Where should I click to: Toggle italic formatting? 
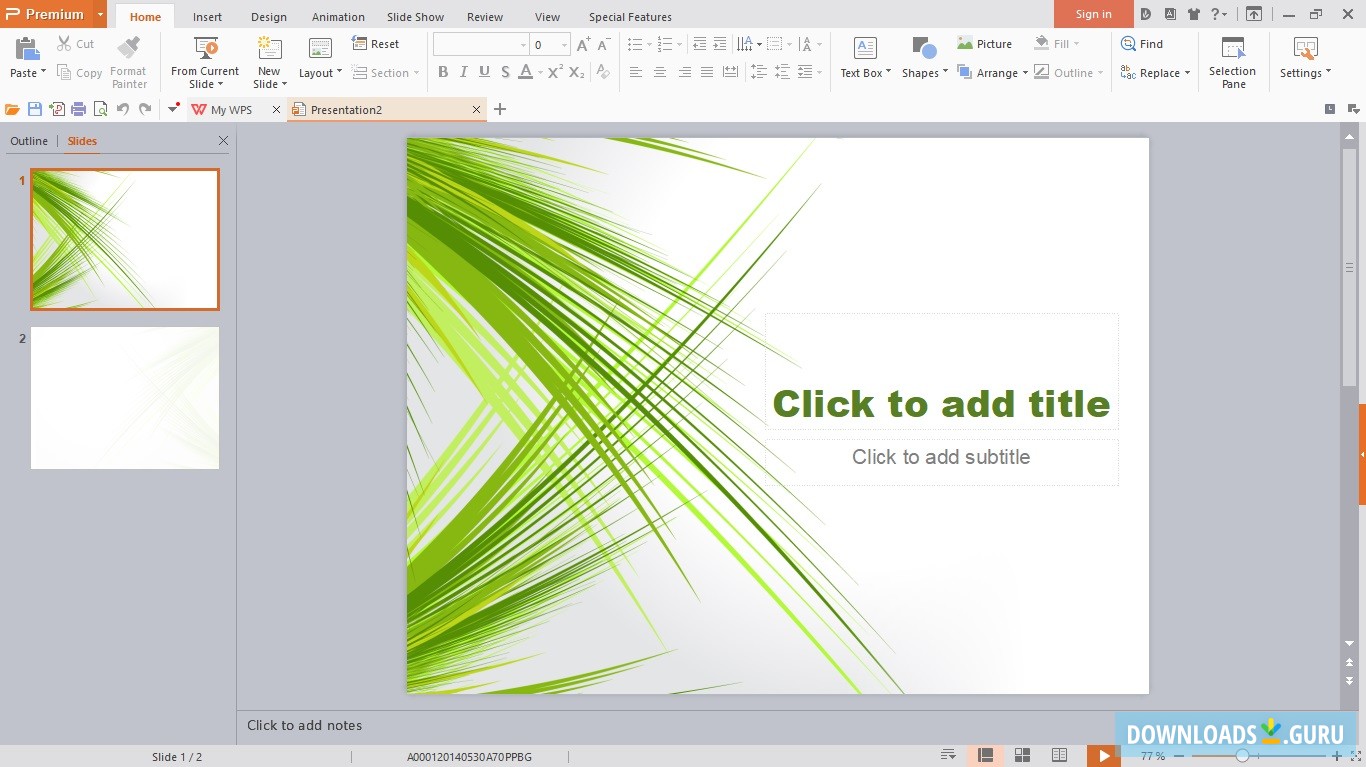click(x=463, y=72)
